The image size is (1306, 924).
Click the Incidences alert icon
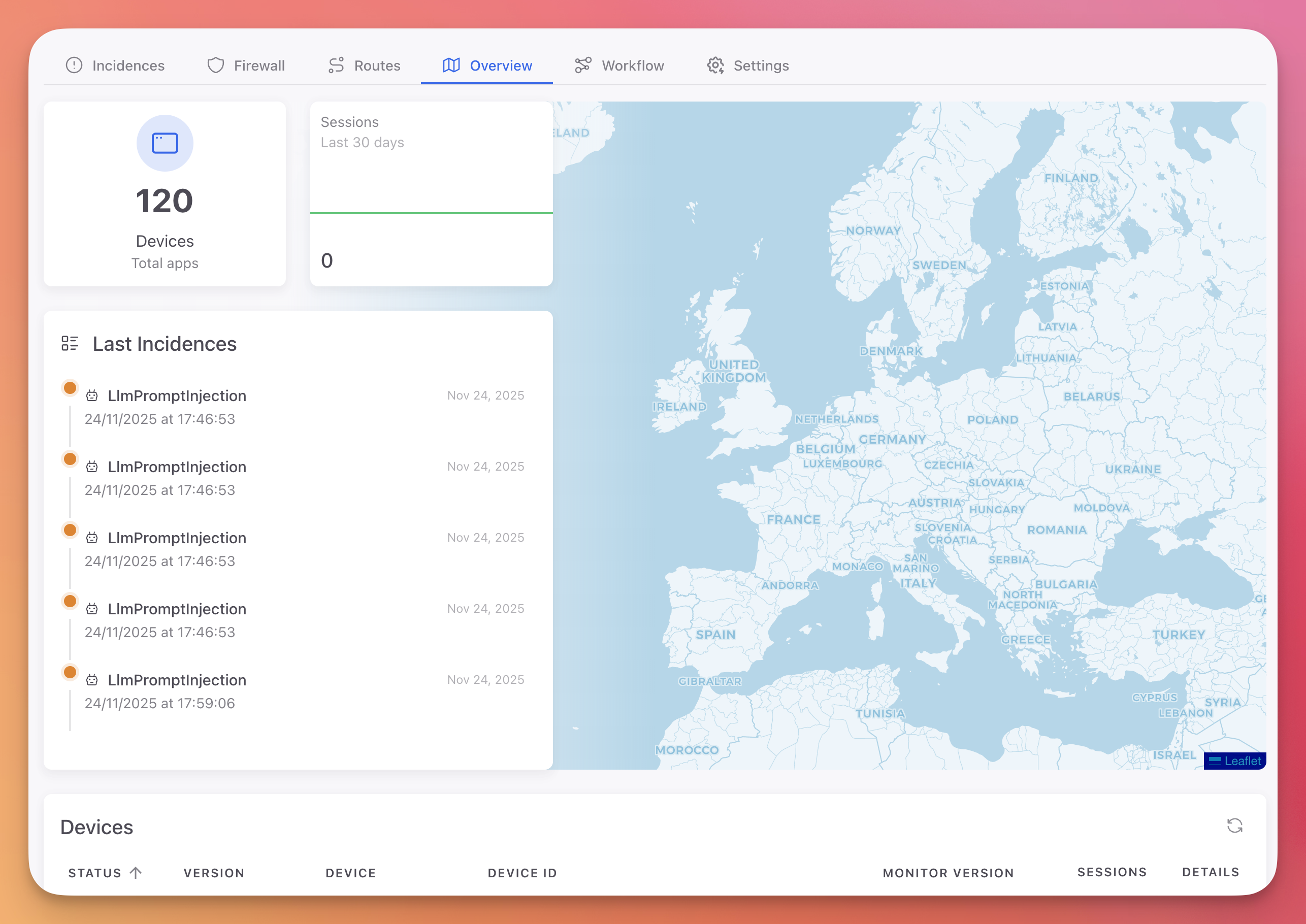pos(75,65)
